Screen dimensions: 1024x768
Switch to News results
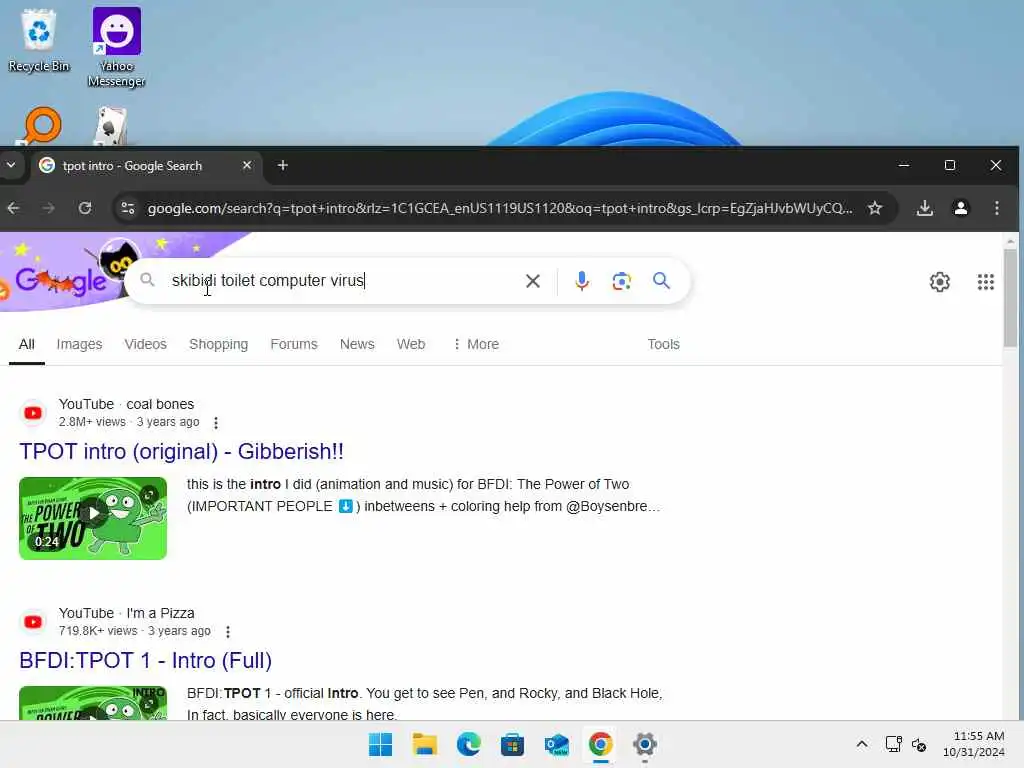coord(357,344)
